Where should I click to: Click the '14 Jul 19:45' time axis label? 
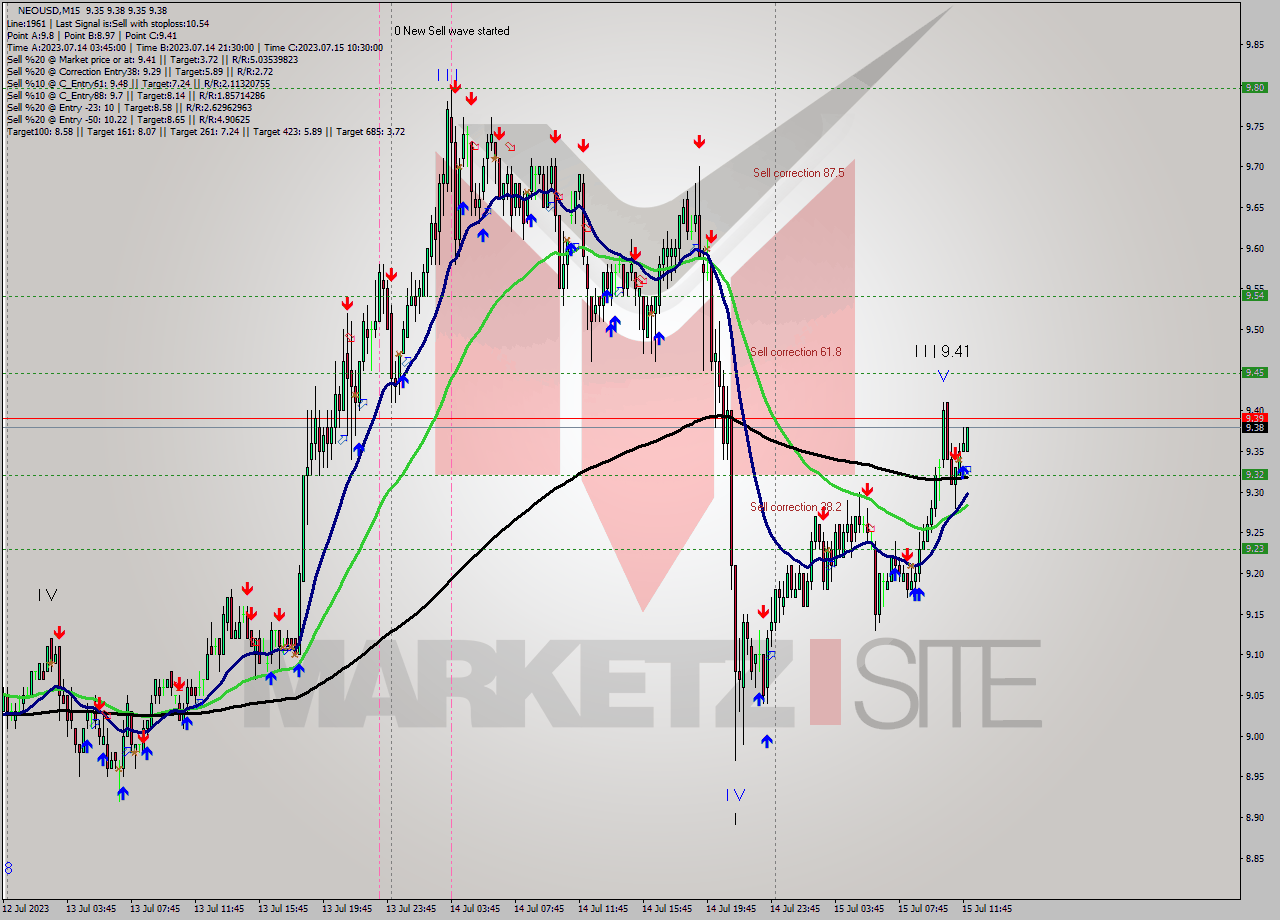[x=731, y=909]
